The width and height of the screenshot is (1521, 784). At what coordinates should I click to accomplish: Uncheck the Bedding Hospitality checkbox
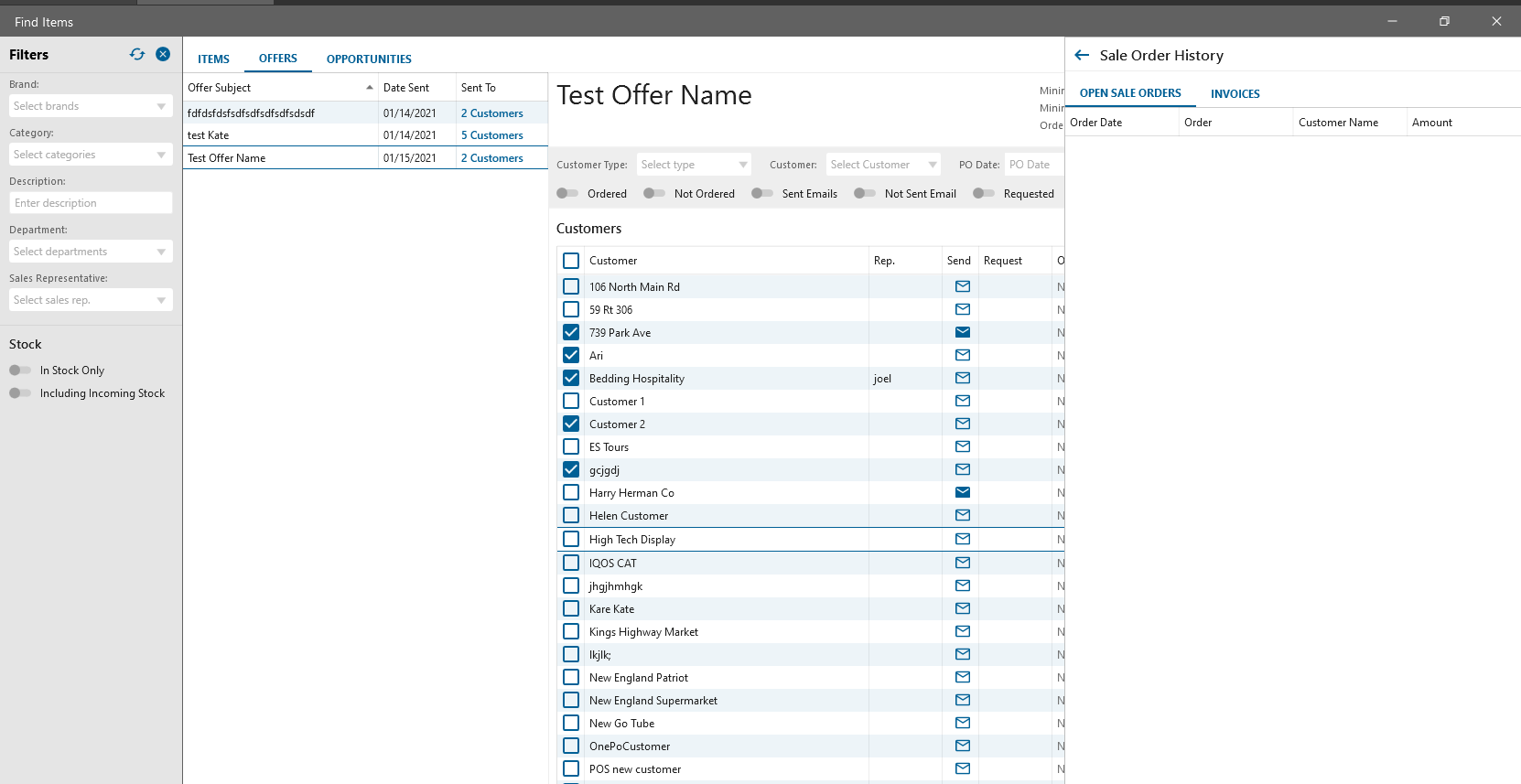pyautogui.click(x=571, y=378)
